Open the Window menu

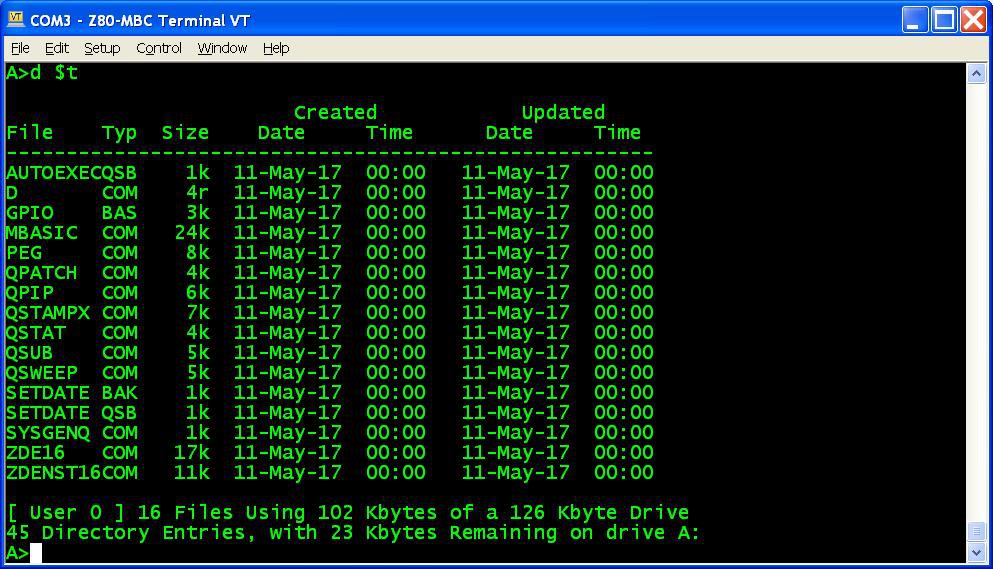pos(222,48)
